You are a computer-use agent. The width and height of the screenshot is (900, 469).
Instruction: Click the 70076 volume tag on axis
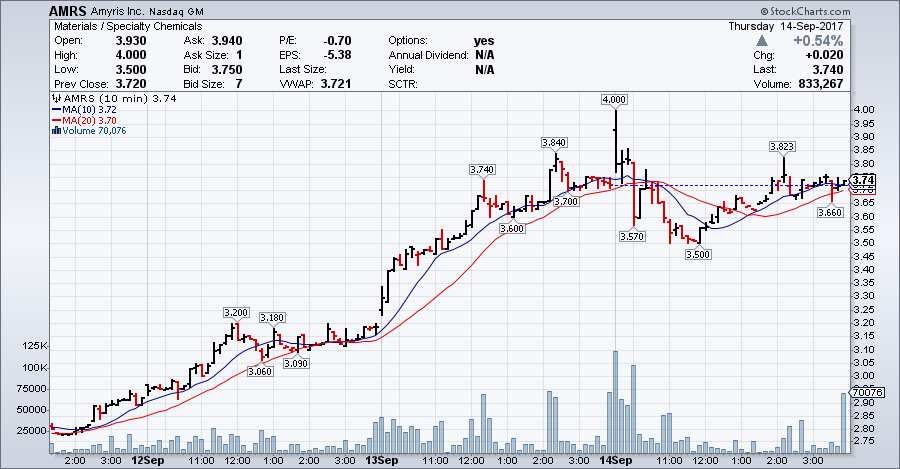pyautogui.click(x=864, y=392)
